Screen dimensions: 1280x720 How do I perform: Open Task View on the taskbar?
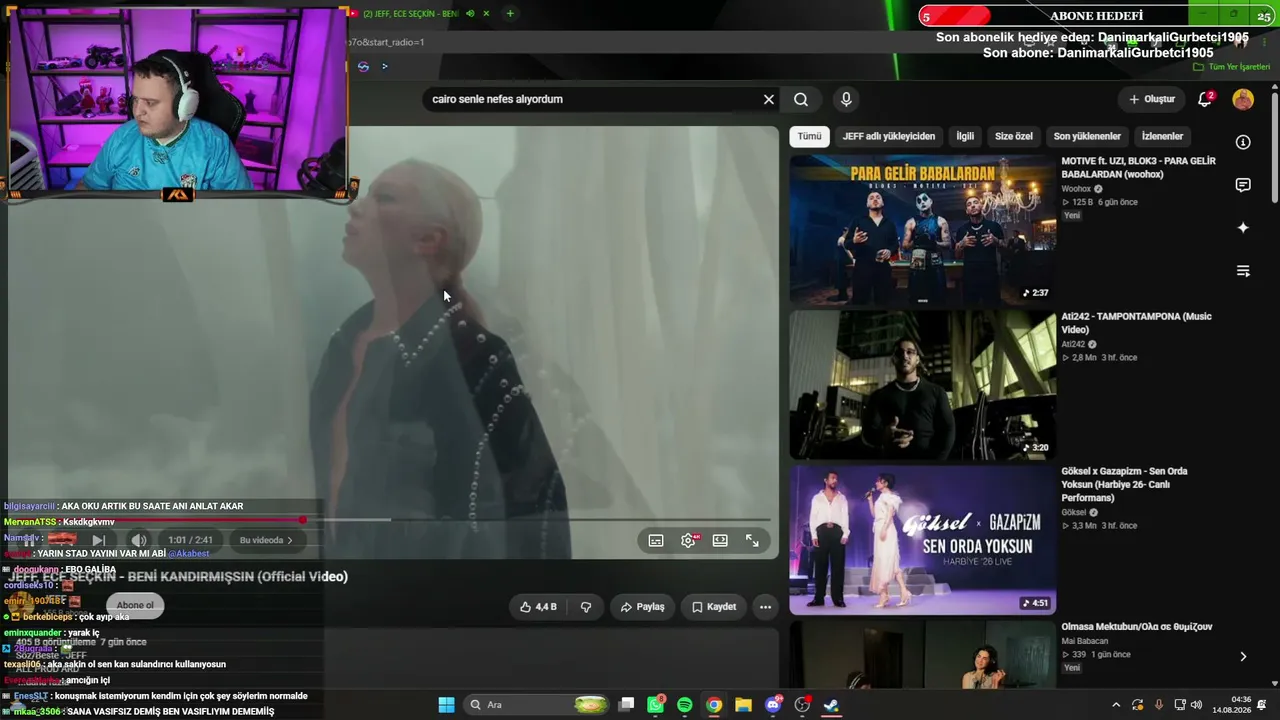(626, 705)
